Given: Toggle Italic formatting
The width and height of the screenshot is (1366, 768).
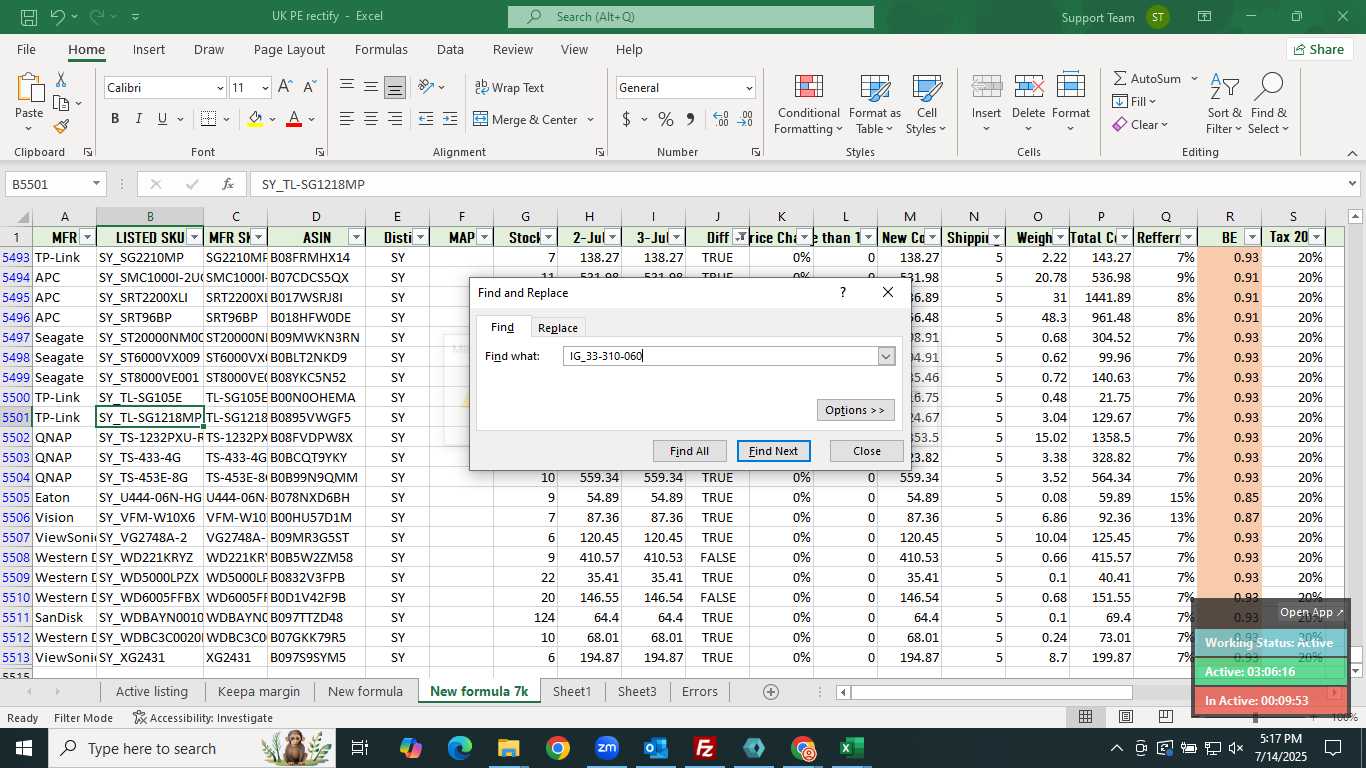Looking at the screenshot, I should tap(139, 119).
